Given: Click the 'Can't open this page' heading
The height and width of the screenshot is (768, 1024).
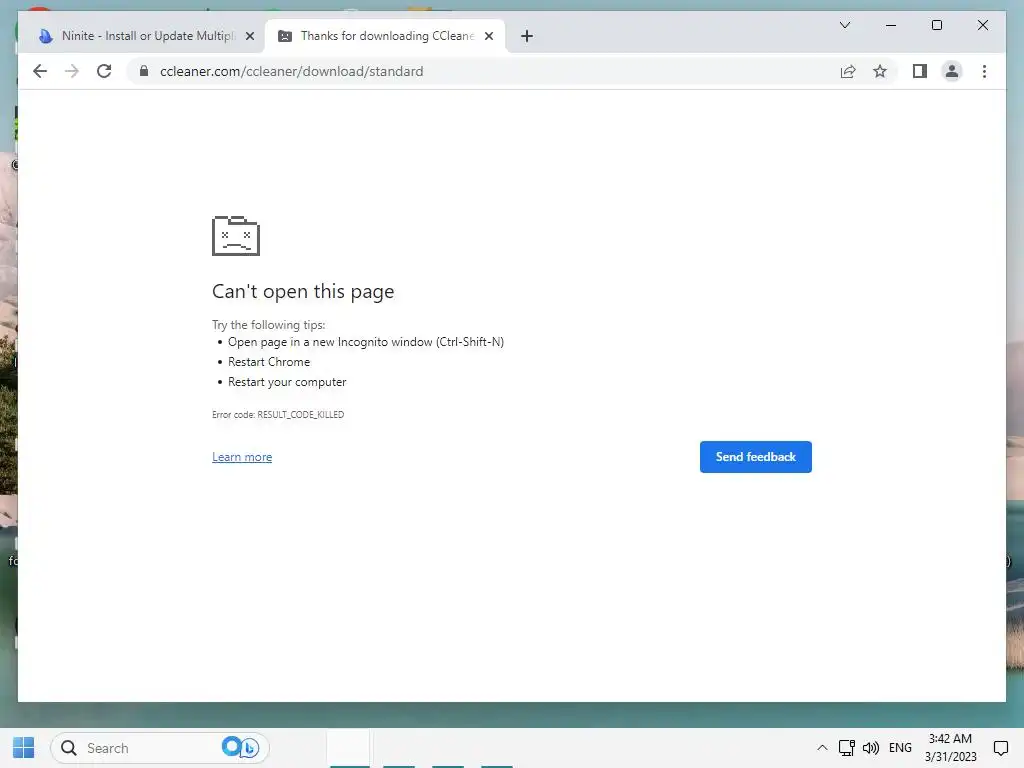Looking at the screenshot, I should point(303,291).
